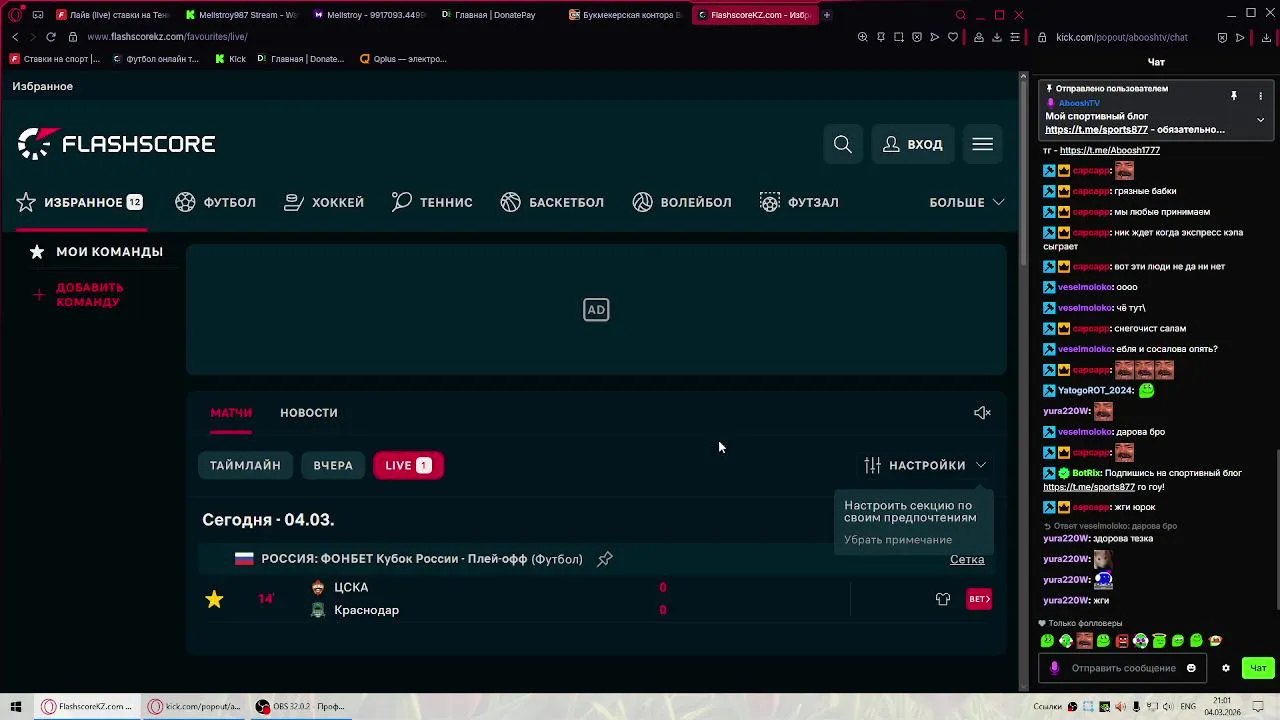
Task: Pin the Кубок России league
Action: 605,559
